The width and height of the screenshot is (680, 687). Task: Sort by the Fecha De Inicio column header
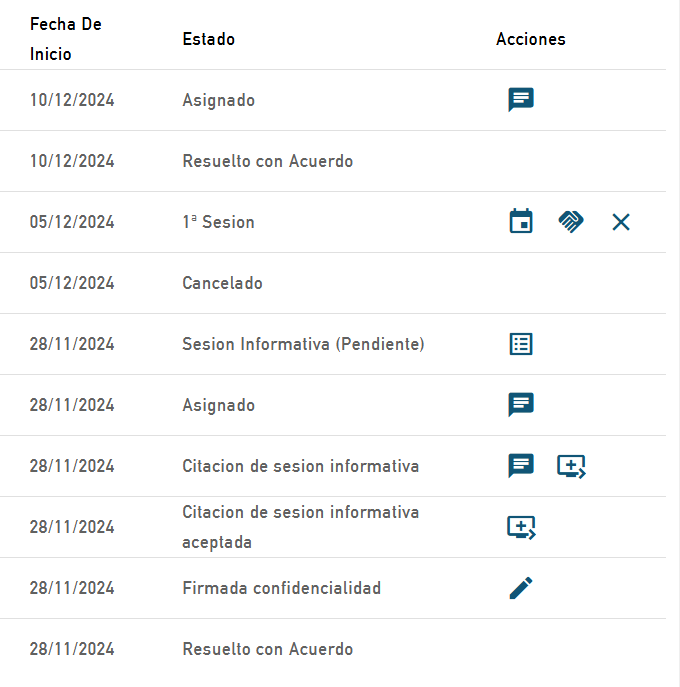click(66, 39)
